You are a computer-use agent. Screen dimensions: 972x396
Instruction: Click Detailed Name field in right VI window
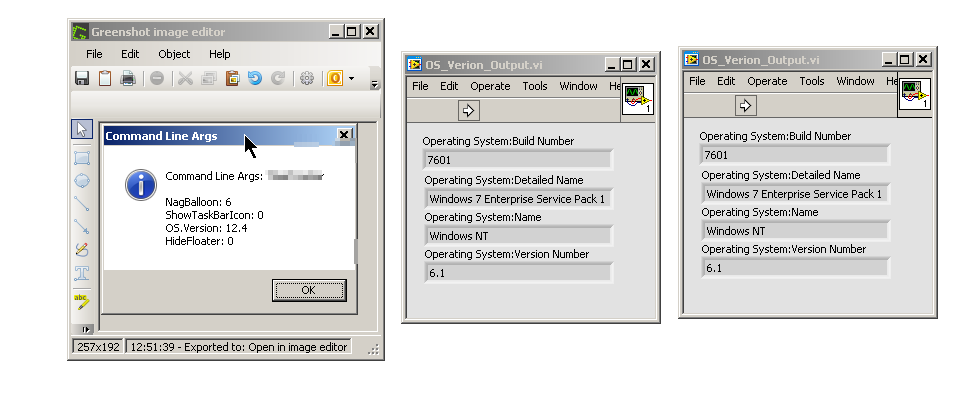click(x=795, y=194)
